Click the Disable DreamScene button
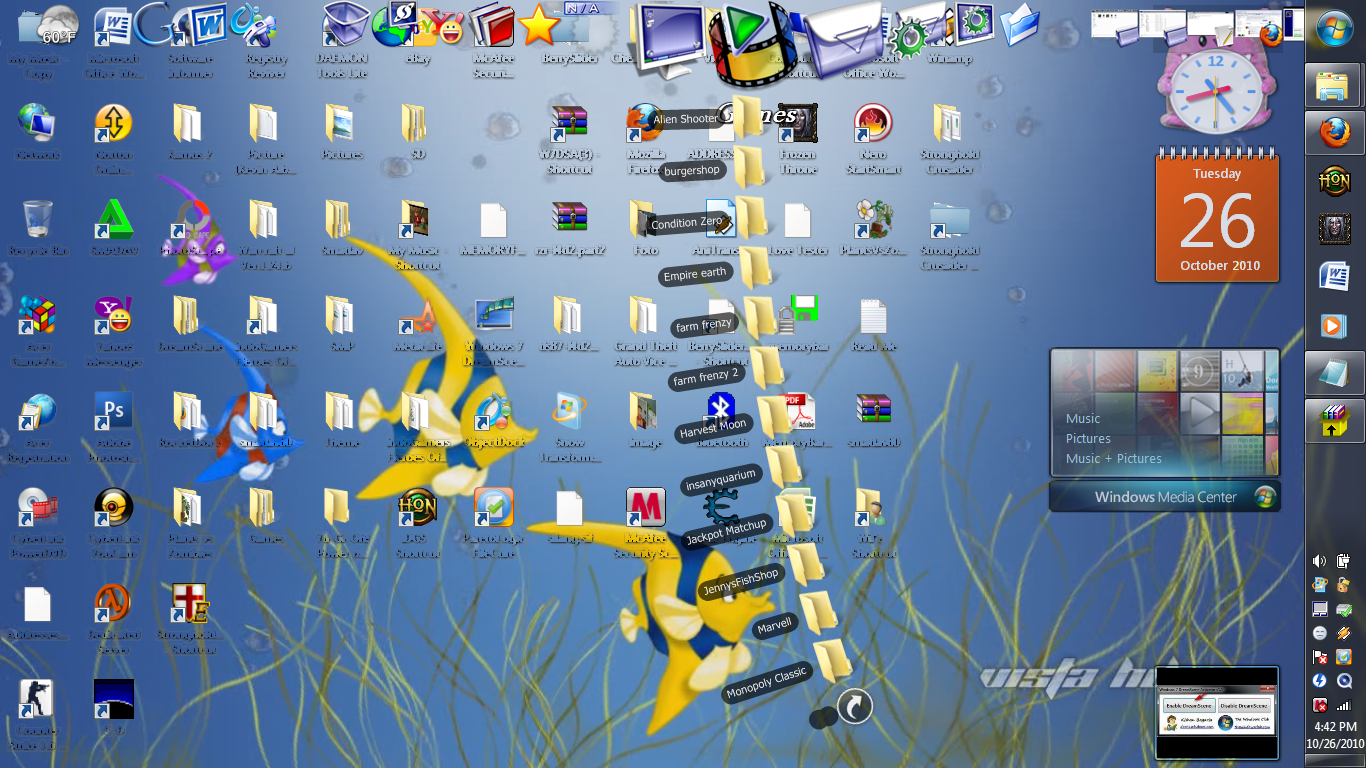1366x768 pixels. click(x=1243, y=705)
